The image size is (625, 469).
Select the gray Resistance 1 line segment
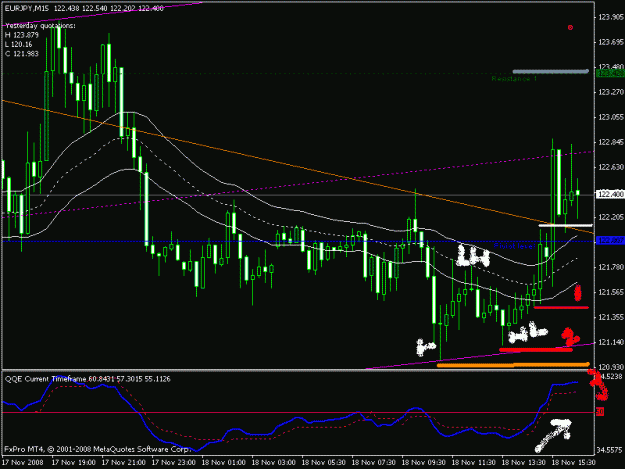tap(550, 72)
